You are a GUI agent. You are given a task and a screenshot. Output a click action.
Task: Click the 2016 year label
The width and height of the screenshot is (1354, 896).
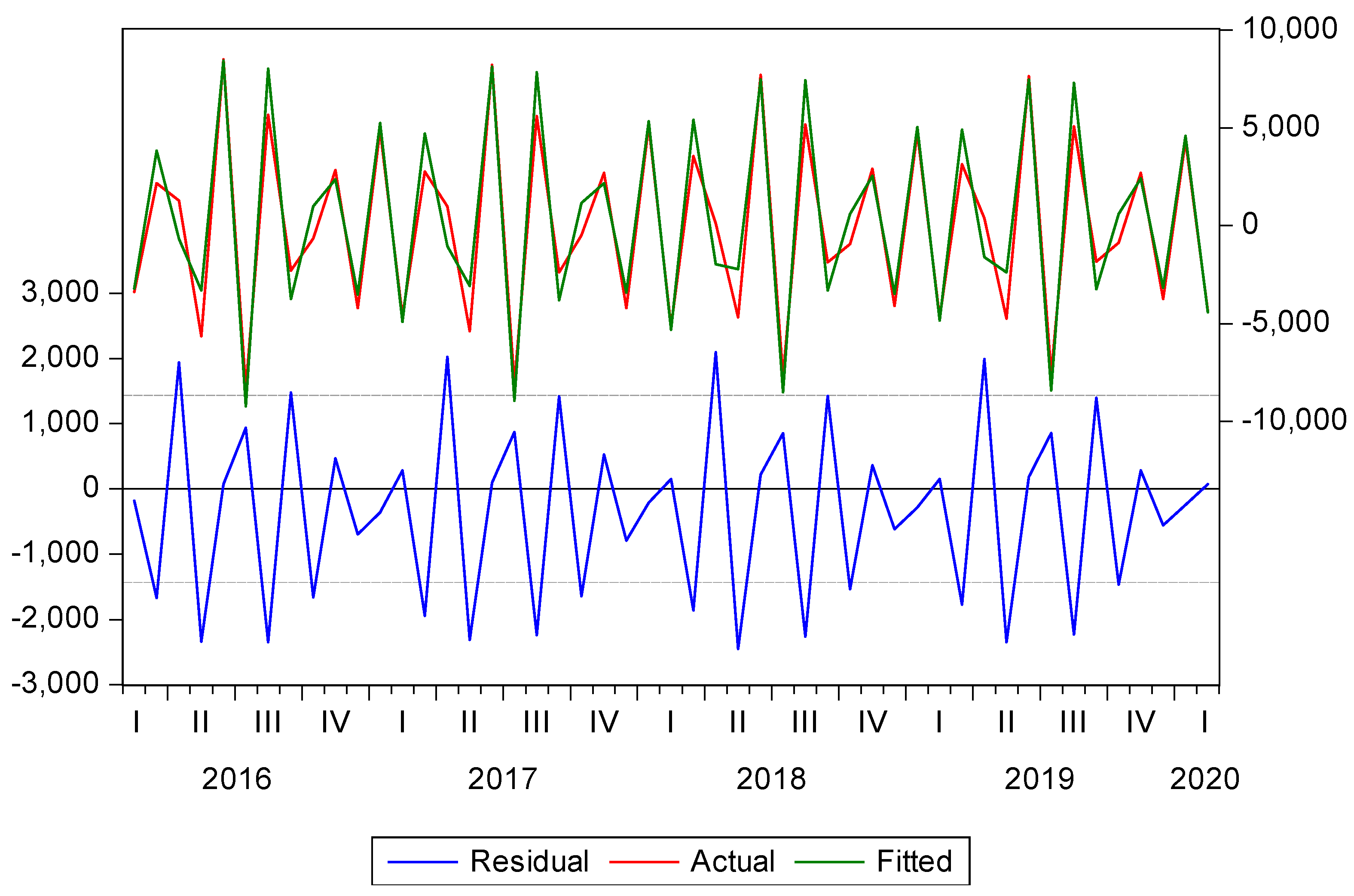[x=237, y=780]
